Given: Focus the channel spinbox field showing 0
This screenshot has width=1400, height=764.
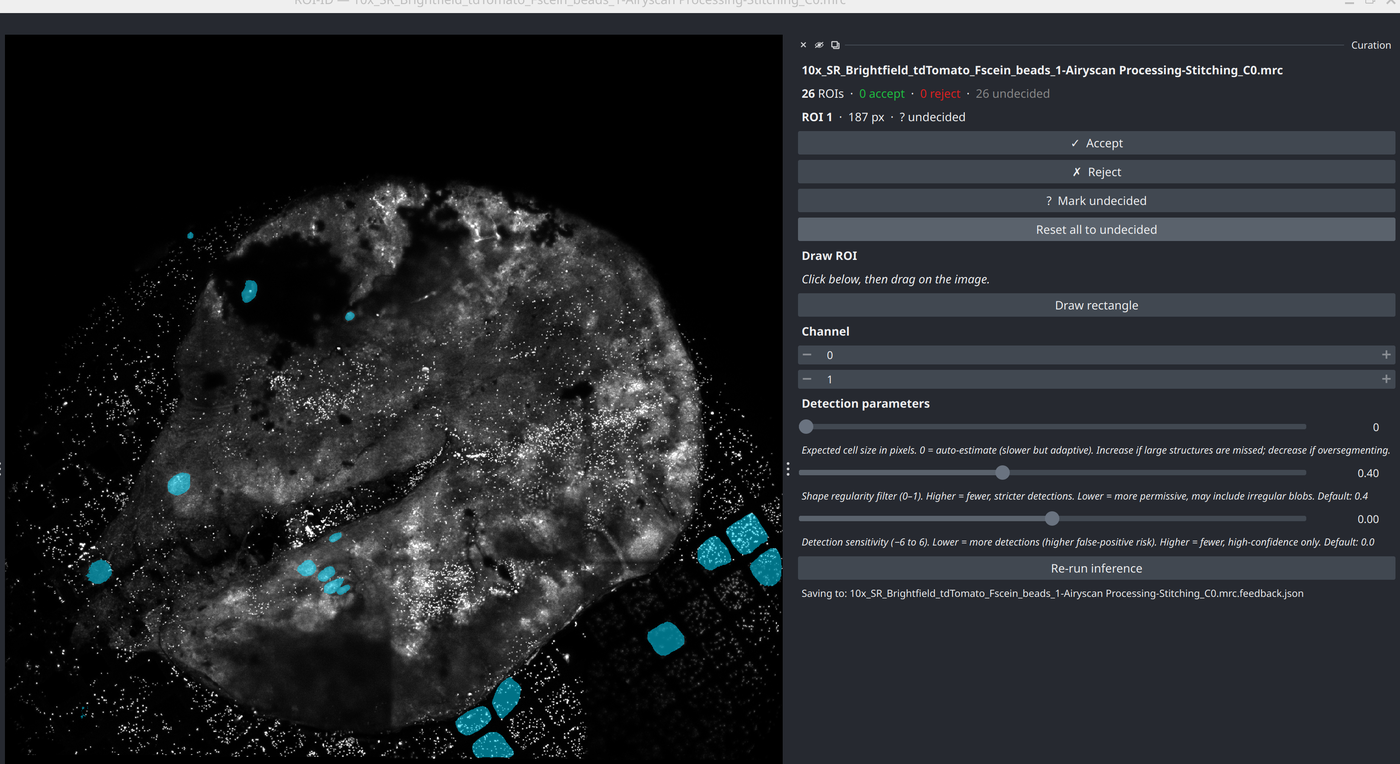Looking at the screenshot, I should click(1096, 355).
